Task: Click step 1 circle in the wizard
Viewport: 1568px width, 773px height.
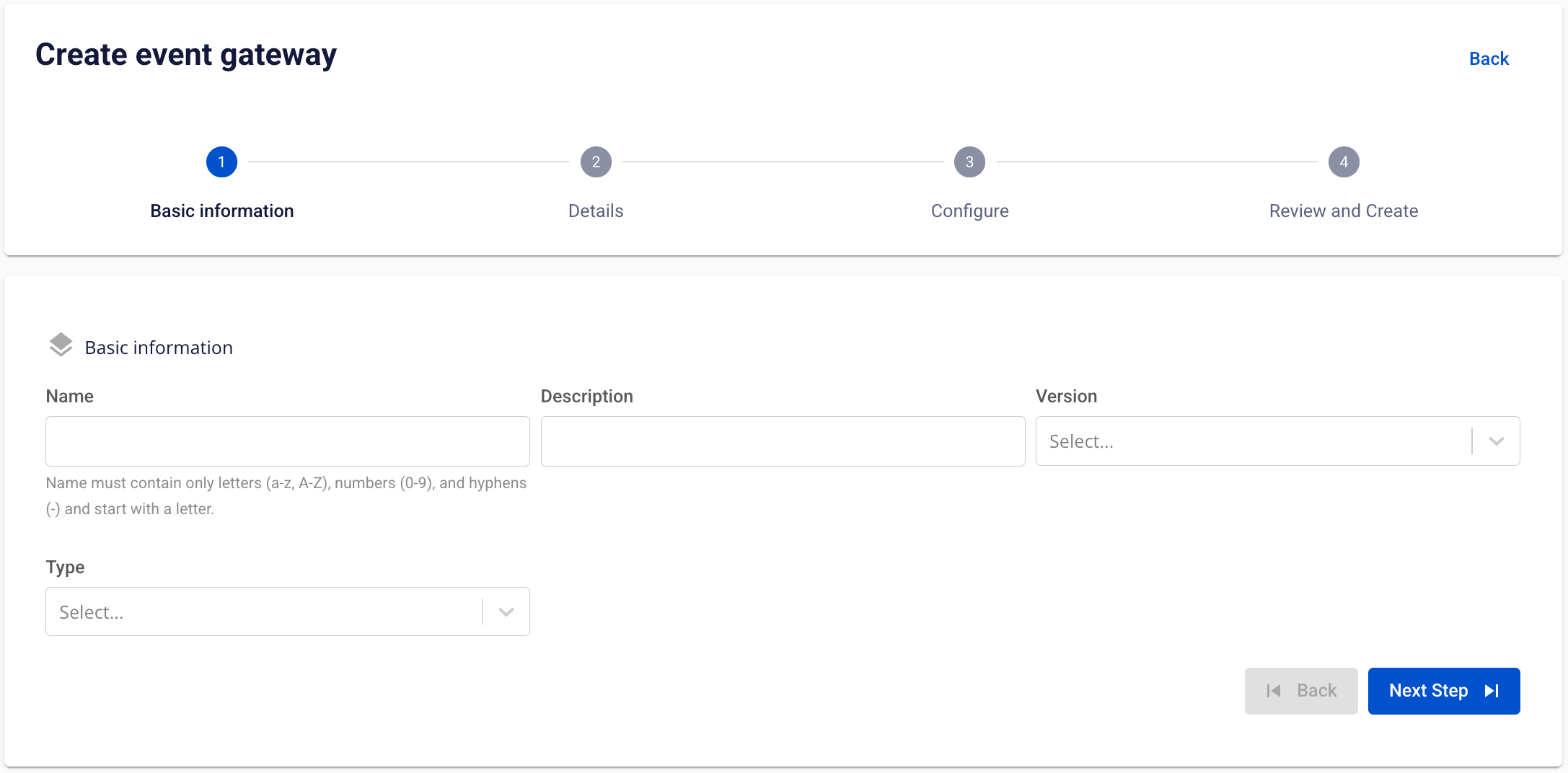Action: (x=221, y=162)
